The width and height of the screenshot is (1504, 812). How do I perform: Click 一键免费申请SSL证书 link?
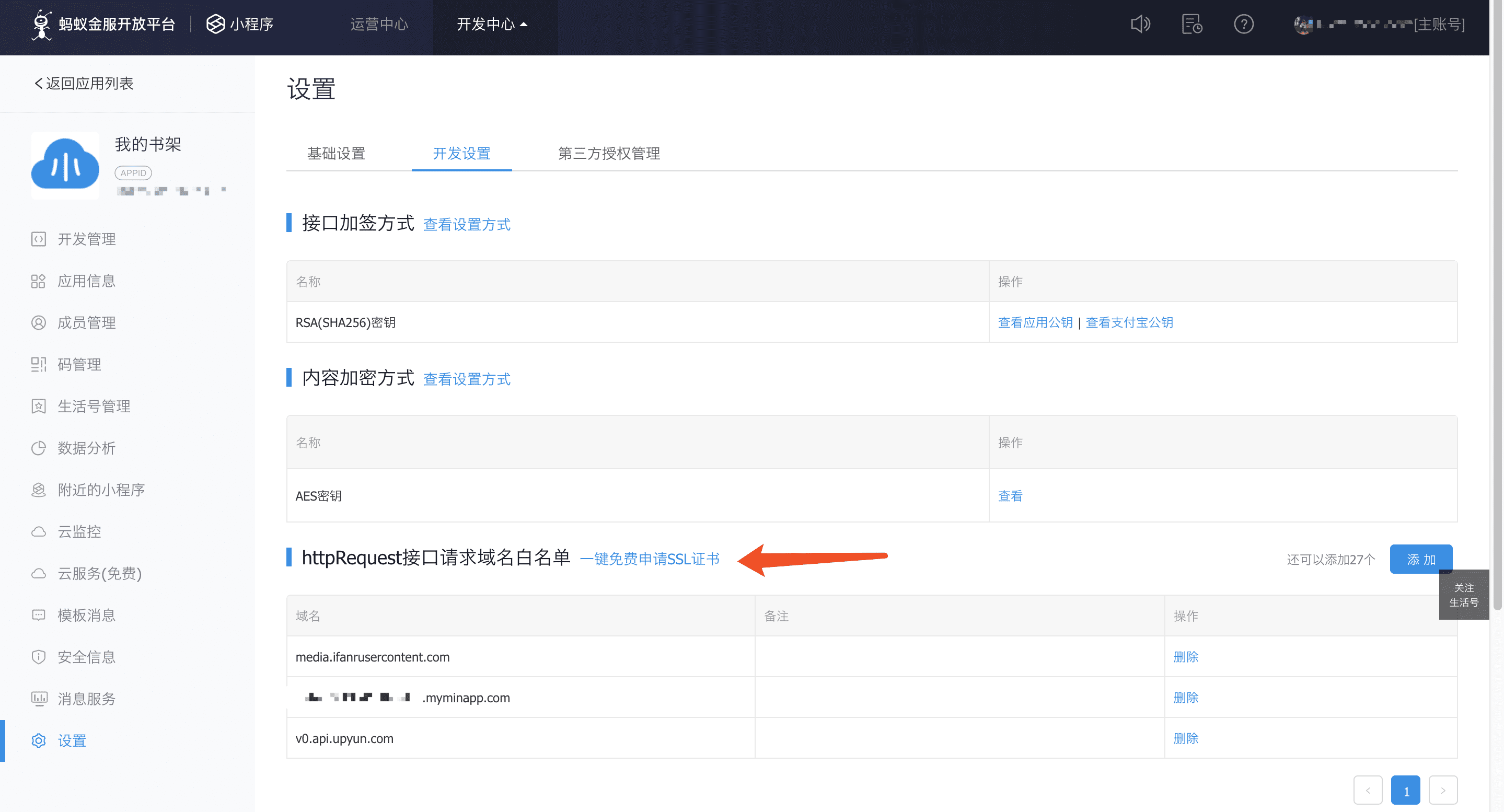[x=651, y=559]
